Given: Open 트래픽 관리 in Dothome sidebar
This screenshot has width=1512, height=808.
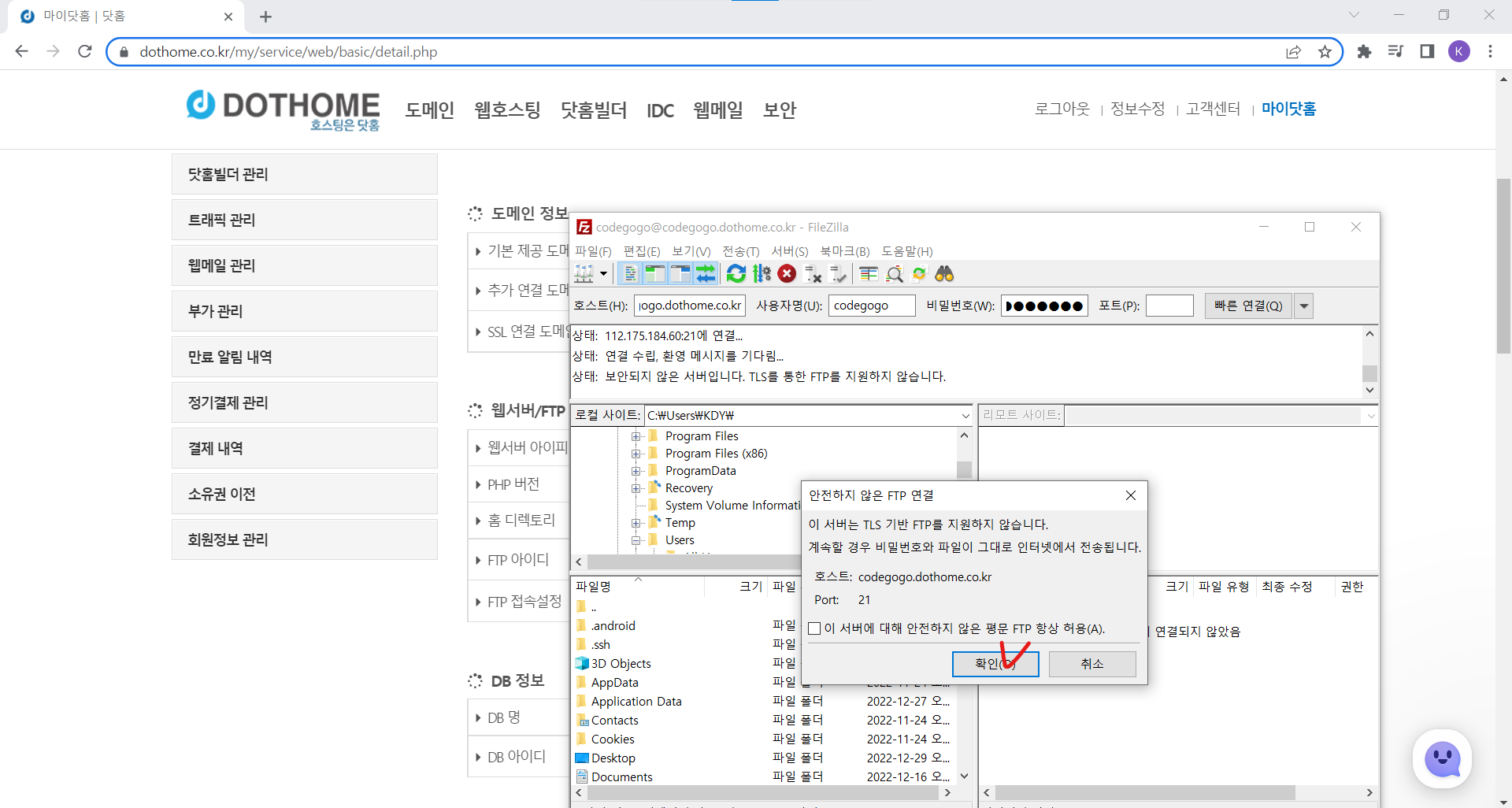Looking at the screenshot, I should [305, 220].
